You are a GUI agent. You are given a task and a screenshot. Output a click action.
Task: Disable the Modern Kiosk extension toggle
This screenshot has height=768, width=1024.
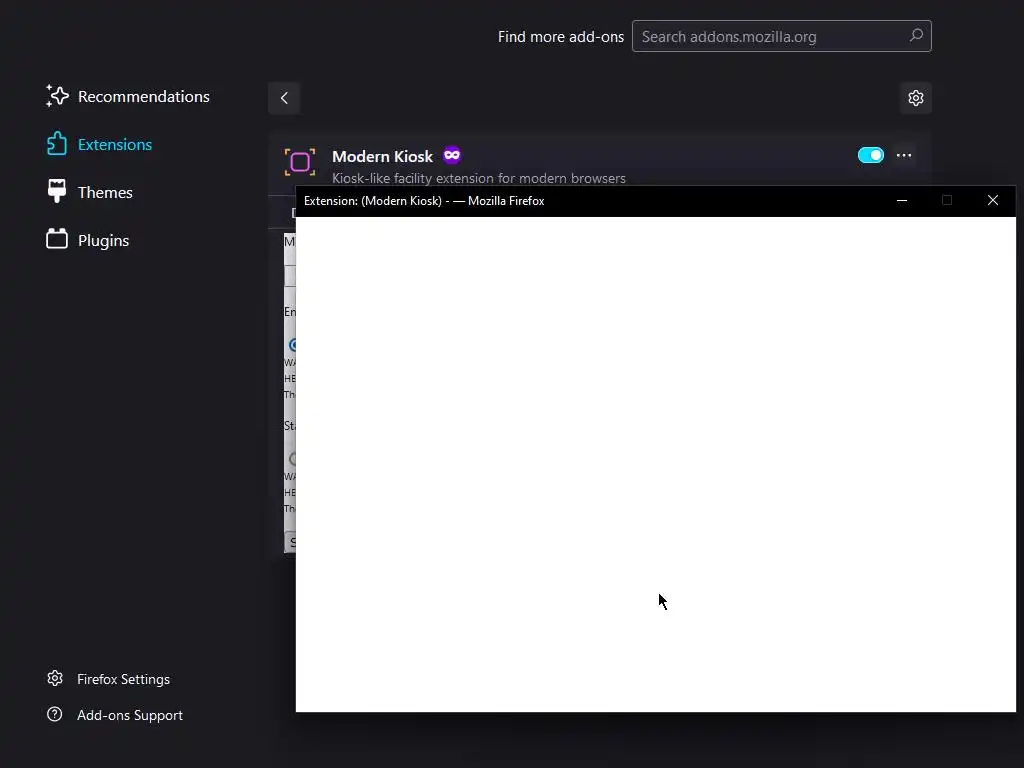coord(871,155)
